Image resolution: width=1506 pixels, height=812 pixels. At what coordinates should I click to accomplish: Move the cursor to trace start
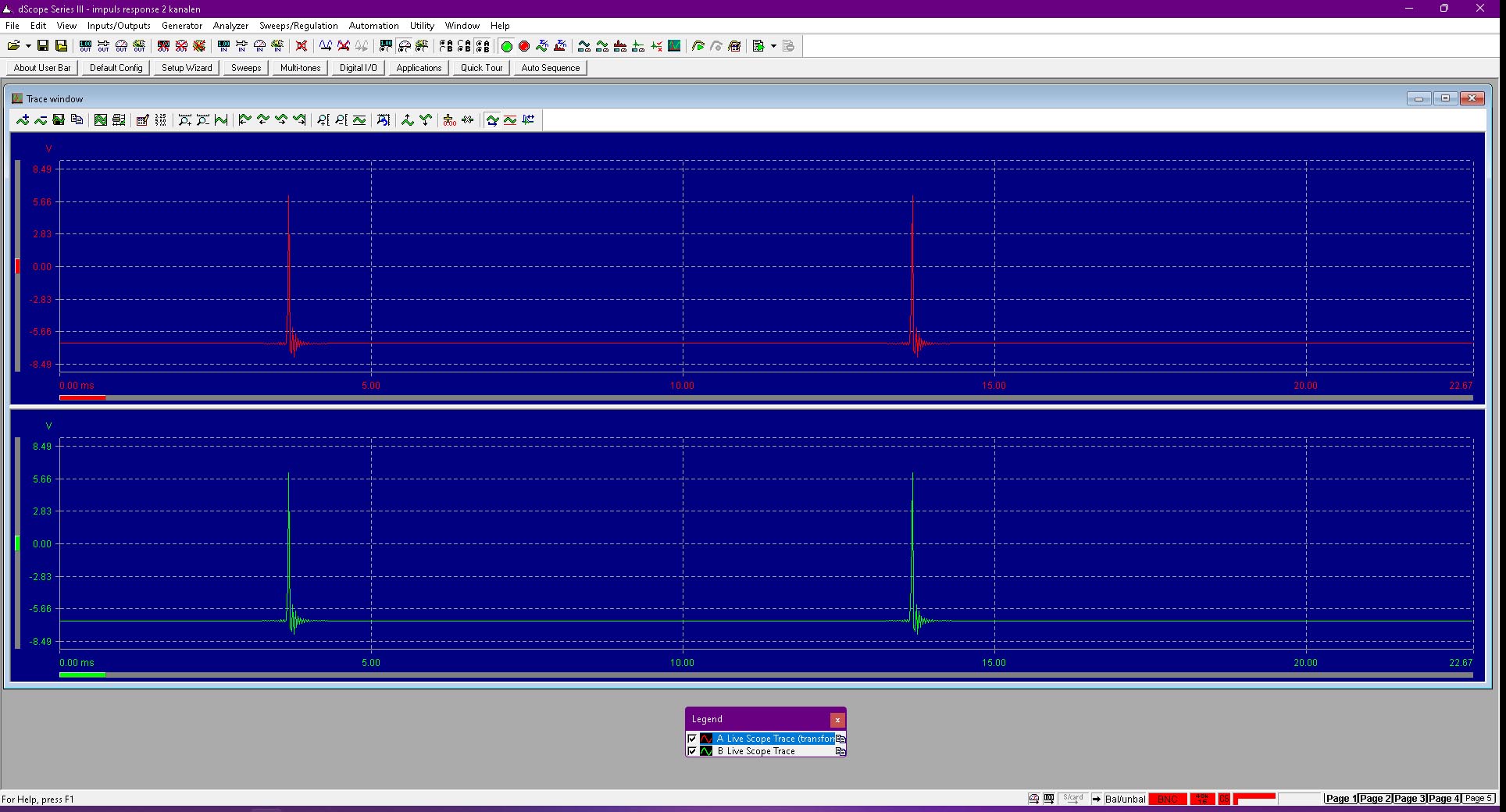(x=245, y=120)
